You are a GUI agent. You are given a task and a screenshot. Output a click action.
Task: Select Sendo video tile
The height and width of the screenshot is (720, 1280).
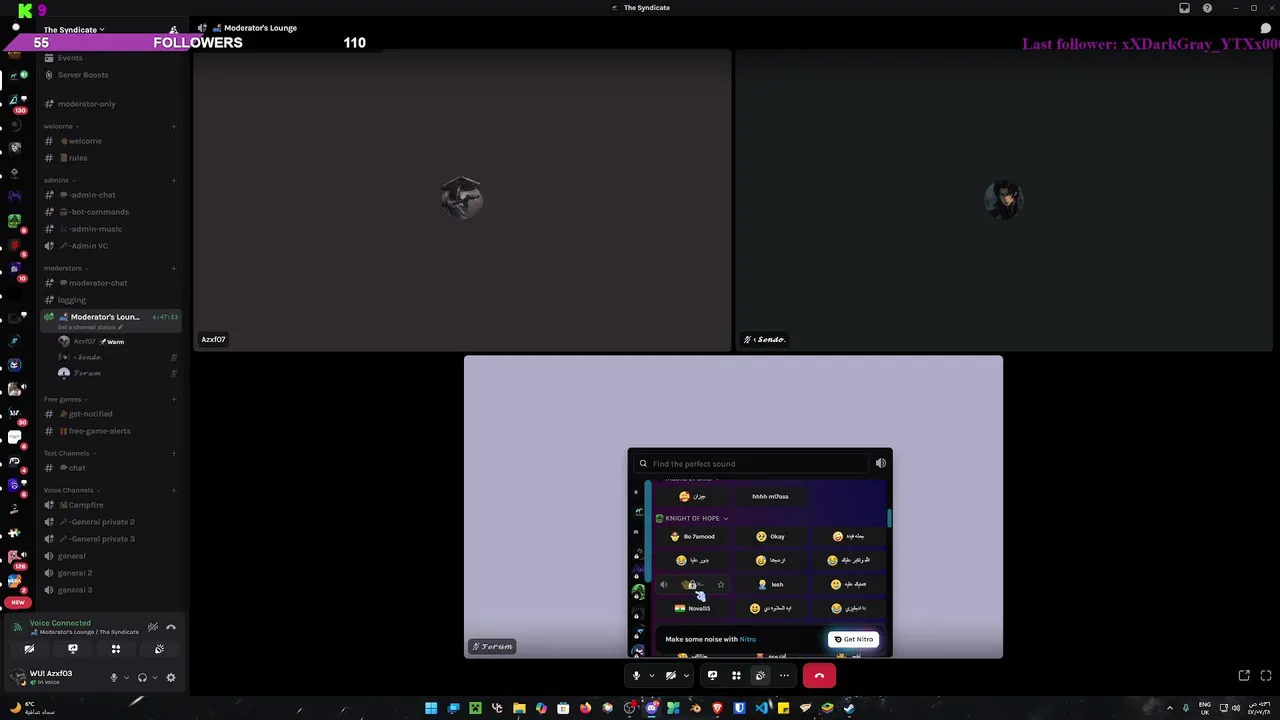point(1004,200)
